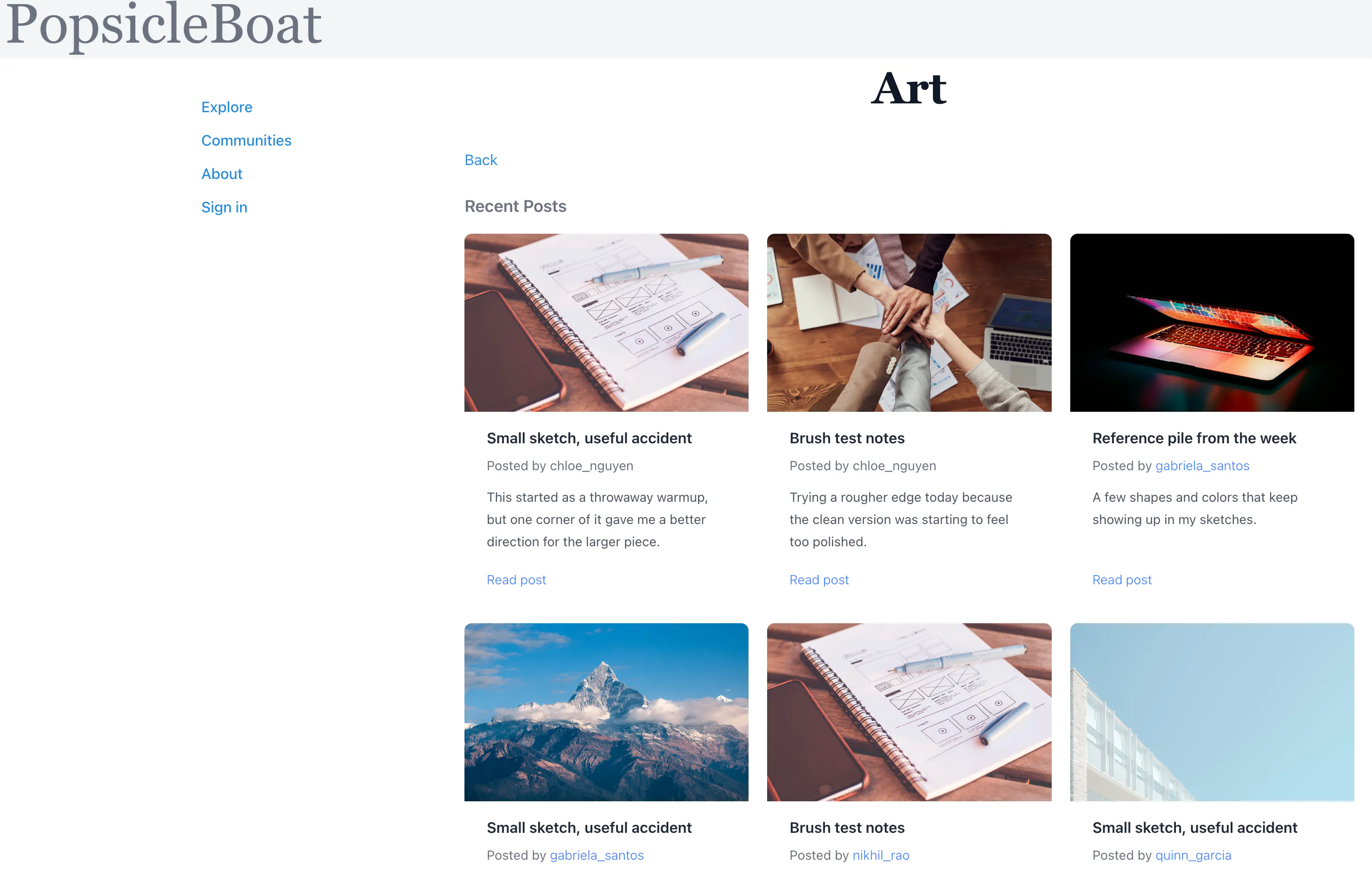Open the Communities sidebar link
The height and width of the screenshot is (869, 1372).
[246, 140]
